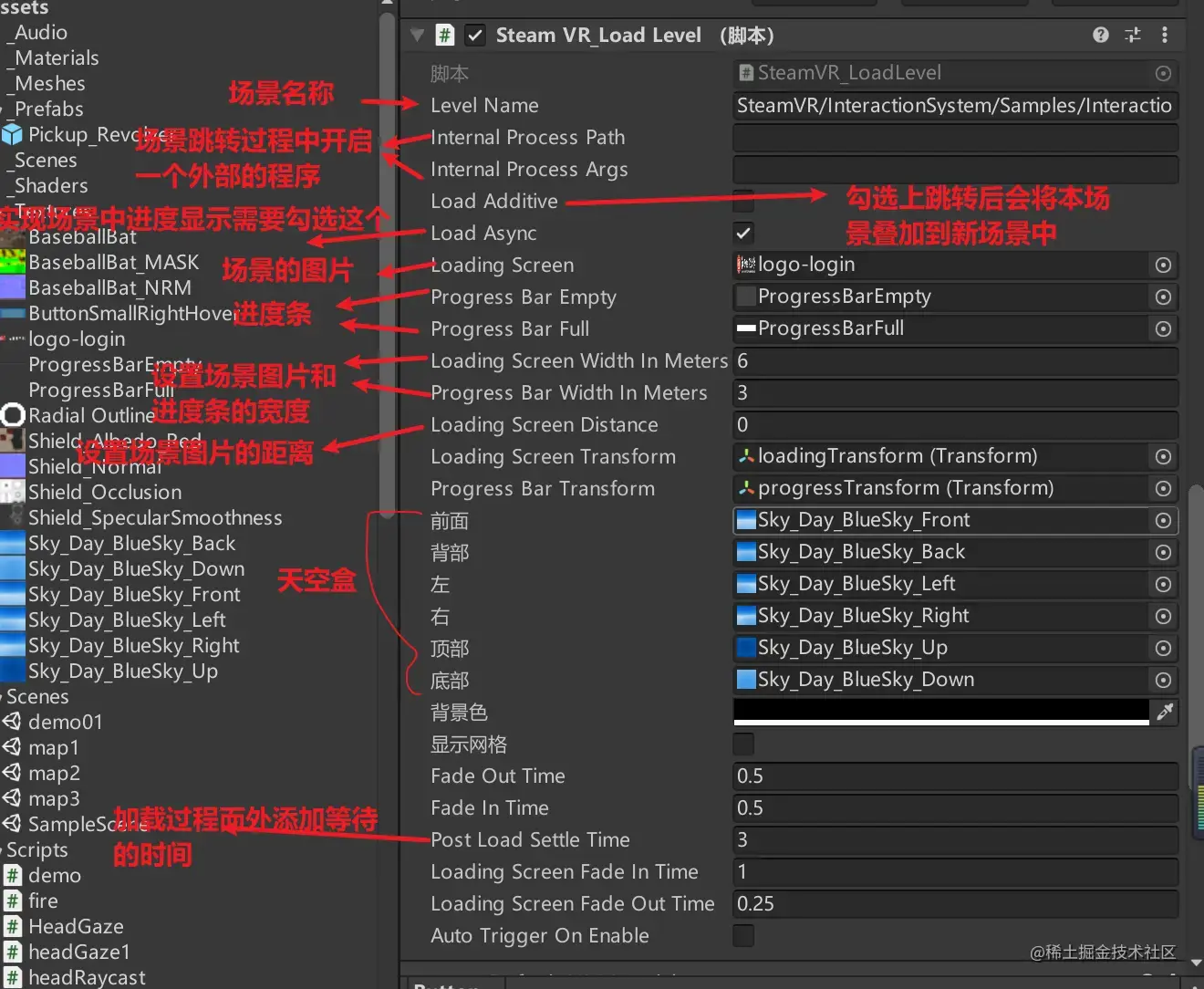Open object picker for Loading Screen Transform
Image resolution: width=1204 pixels, height=989 pixels.
click(1163, 456)
